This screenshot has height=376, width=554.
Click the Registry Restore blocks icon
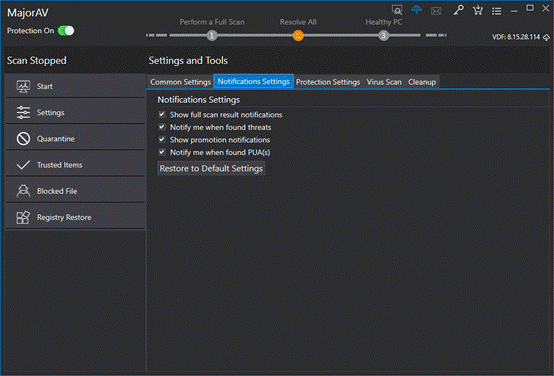pos(23,217)
